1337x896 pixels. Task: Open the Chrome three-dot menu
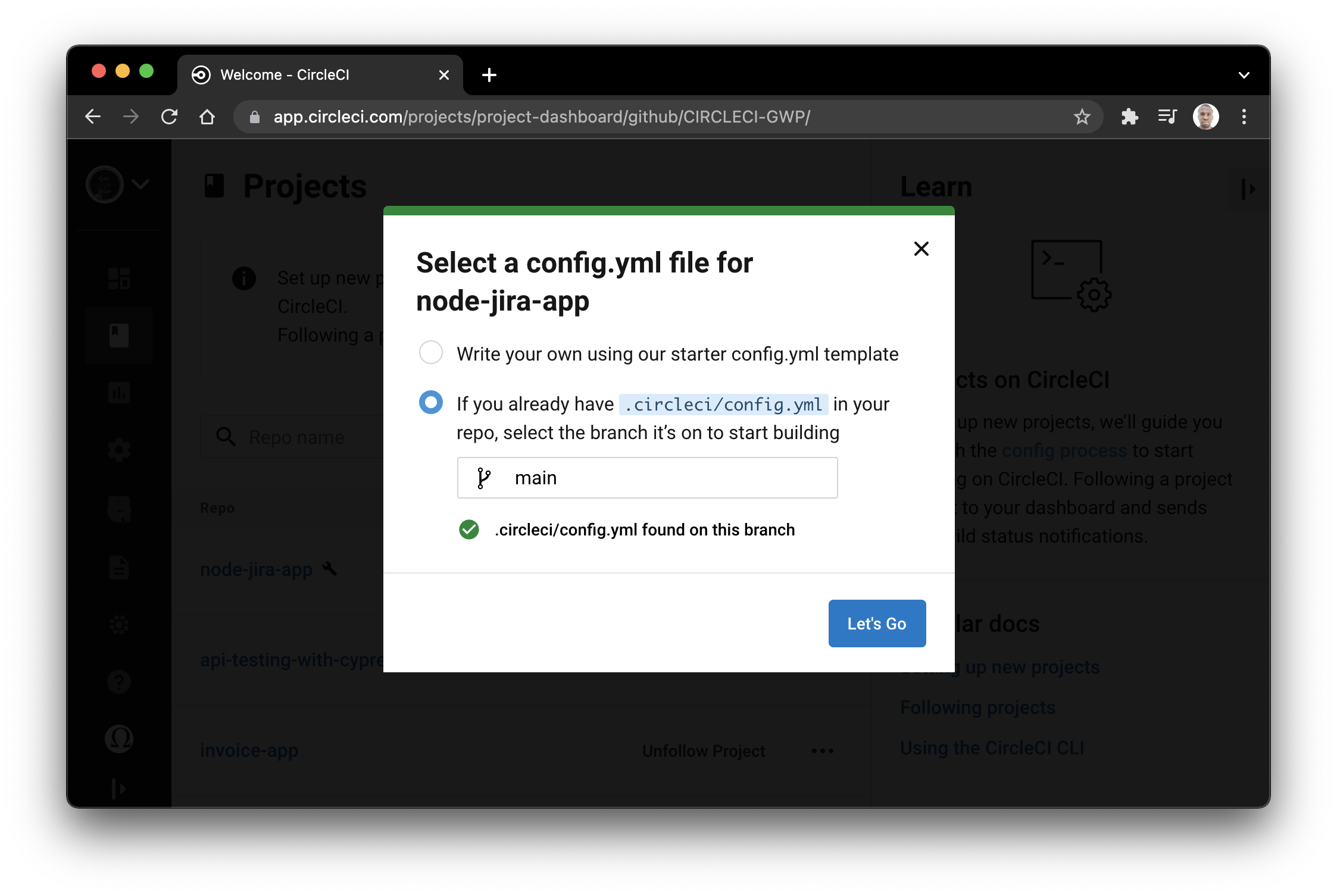coord(1244,117)
